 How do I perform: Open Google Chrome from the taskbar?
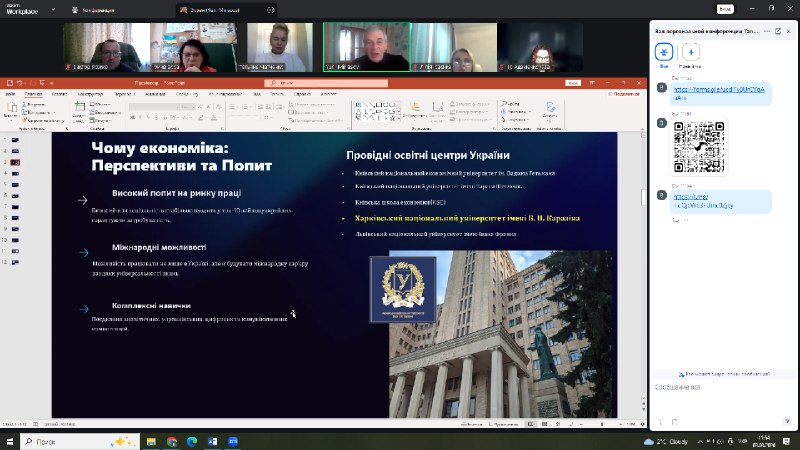(172, 440)
